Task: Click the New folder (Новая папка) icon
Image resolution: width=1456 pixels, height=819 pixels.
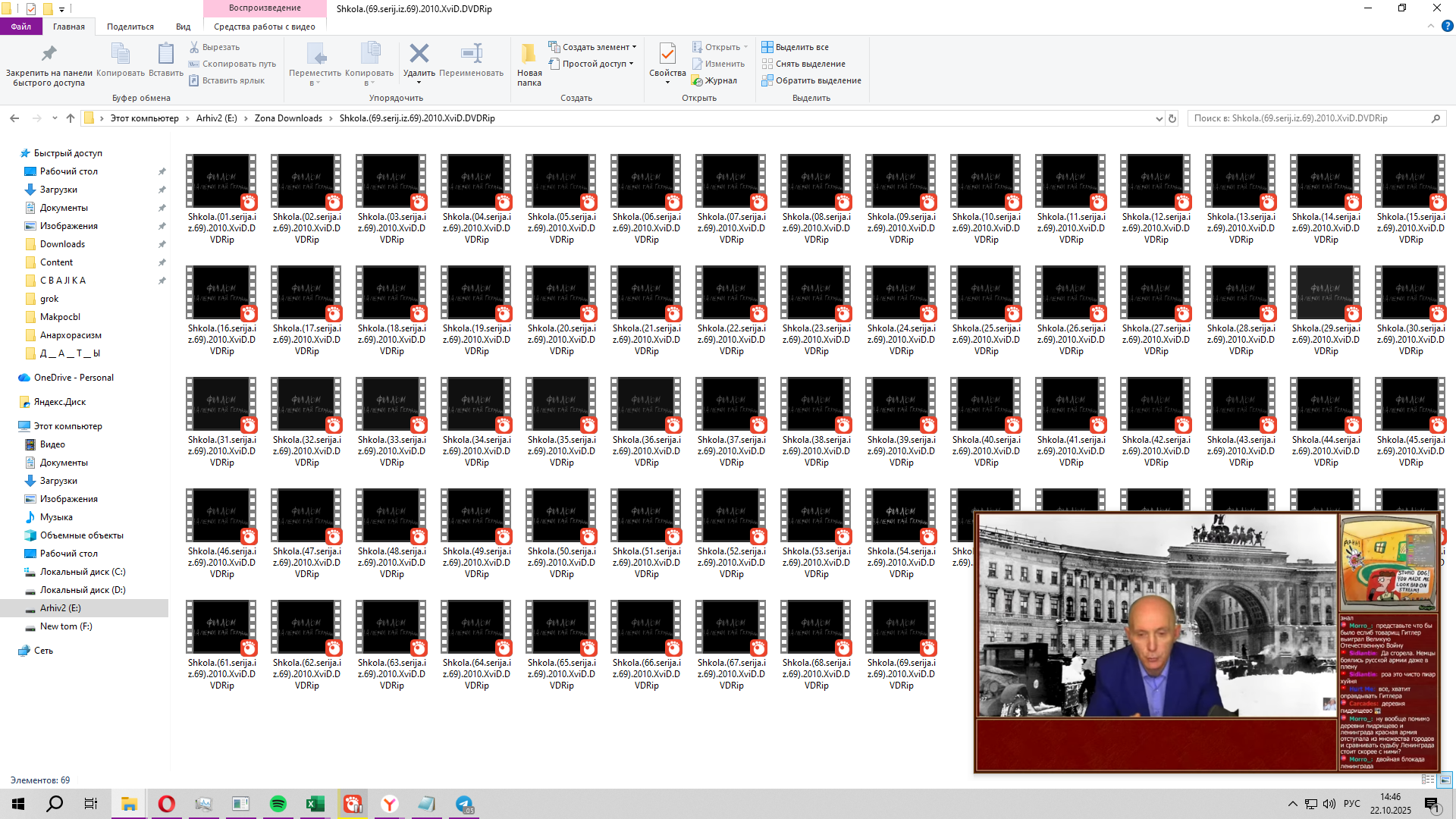Action: (529, 55)
